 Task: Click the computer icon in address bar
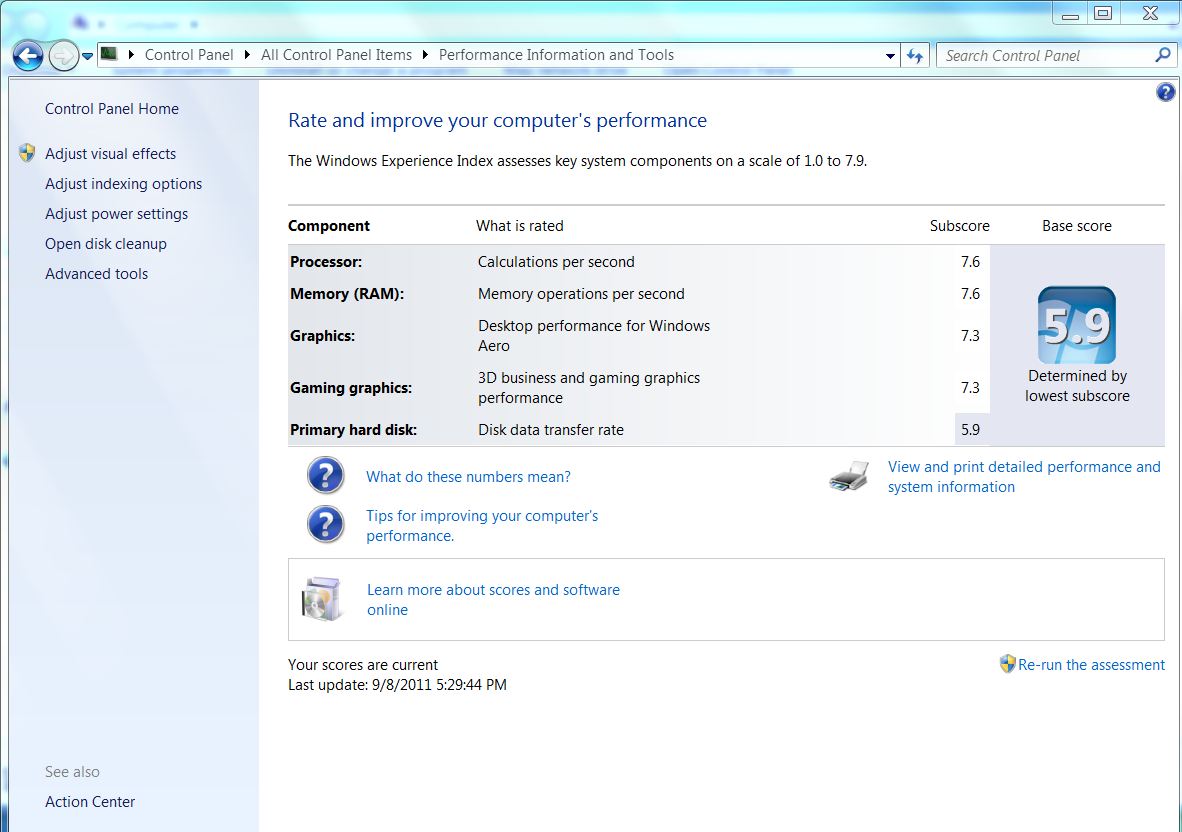pos(109,54)
